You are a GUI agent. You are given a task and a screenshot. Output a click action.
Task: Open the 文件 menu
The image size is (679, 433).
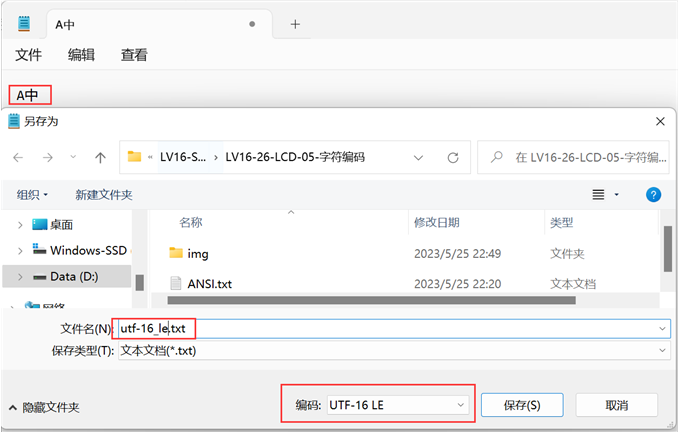28,56
